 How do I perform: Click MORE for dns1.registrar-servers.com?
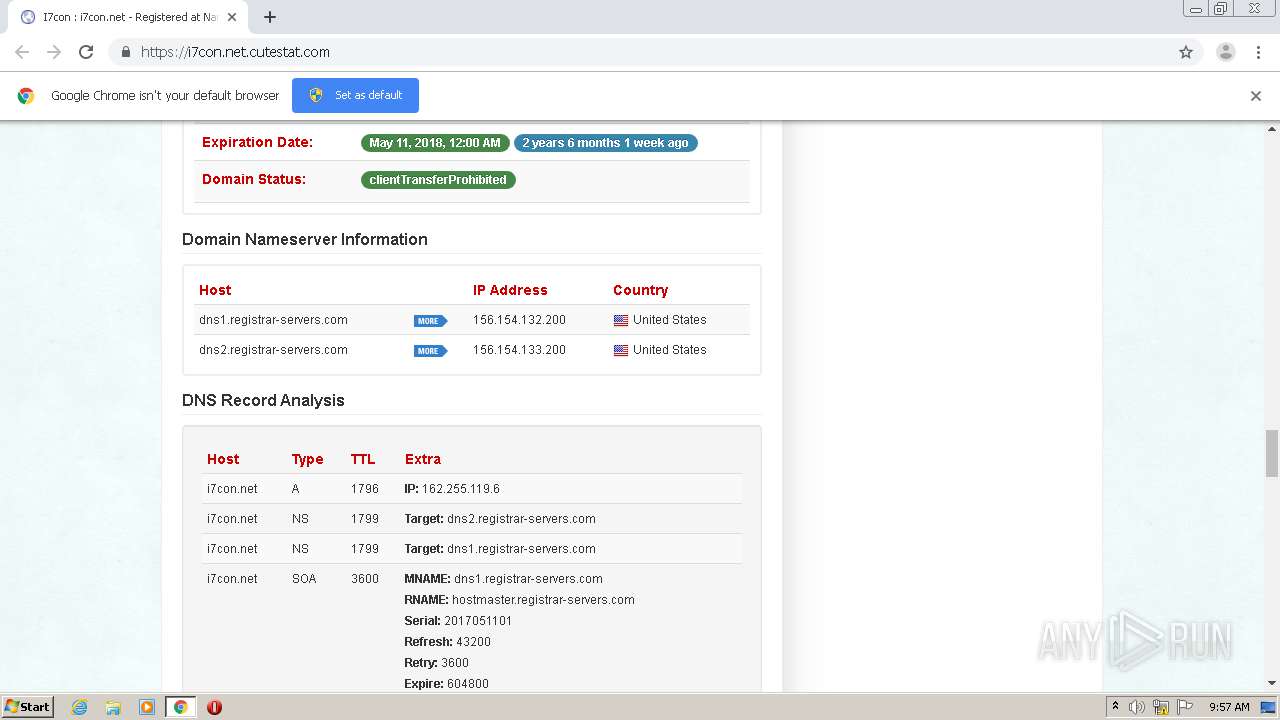[430, 321]
